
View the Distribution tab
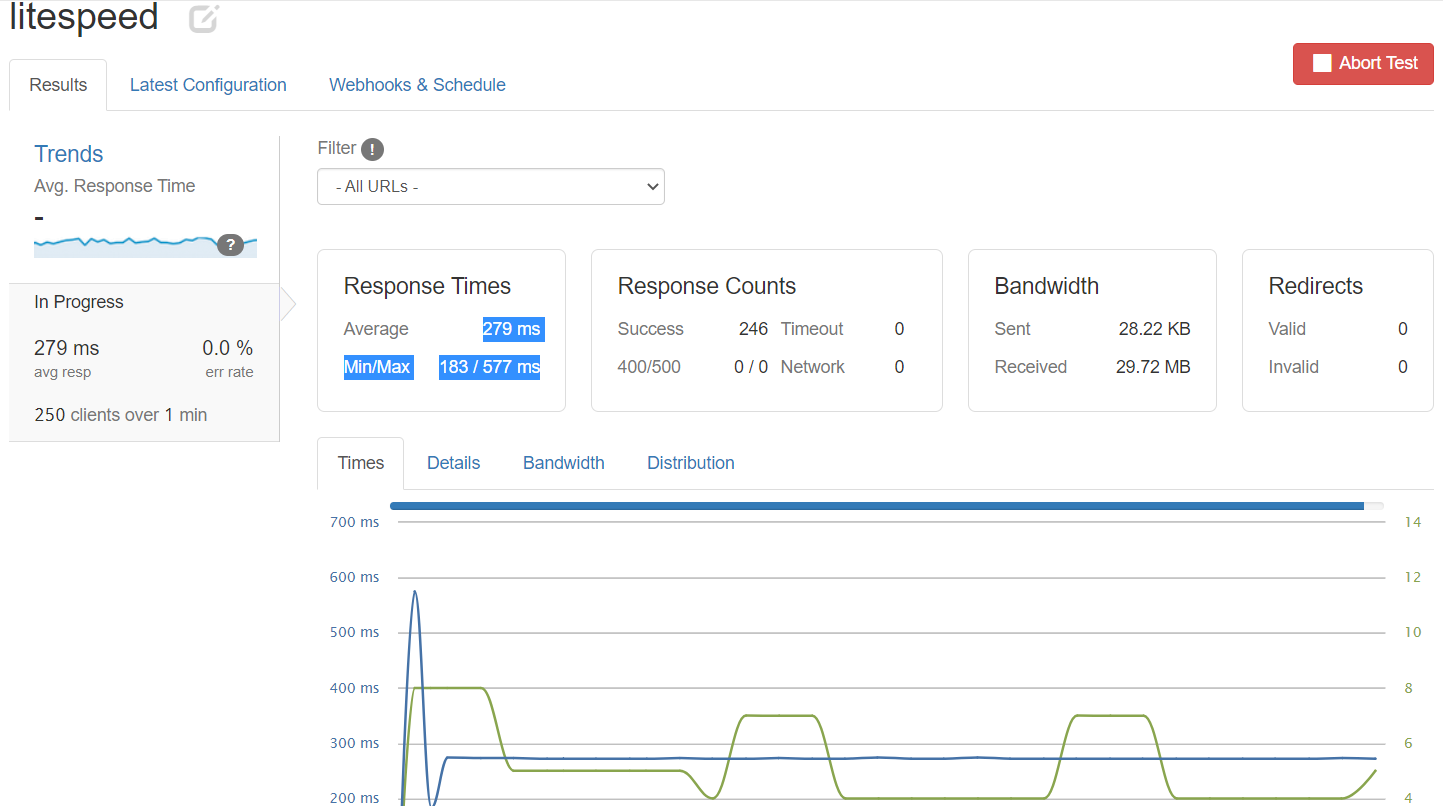pos(690,462)
